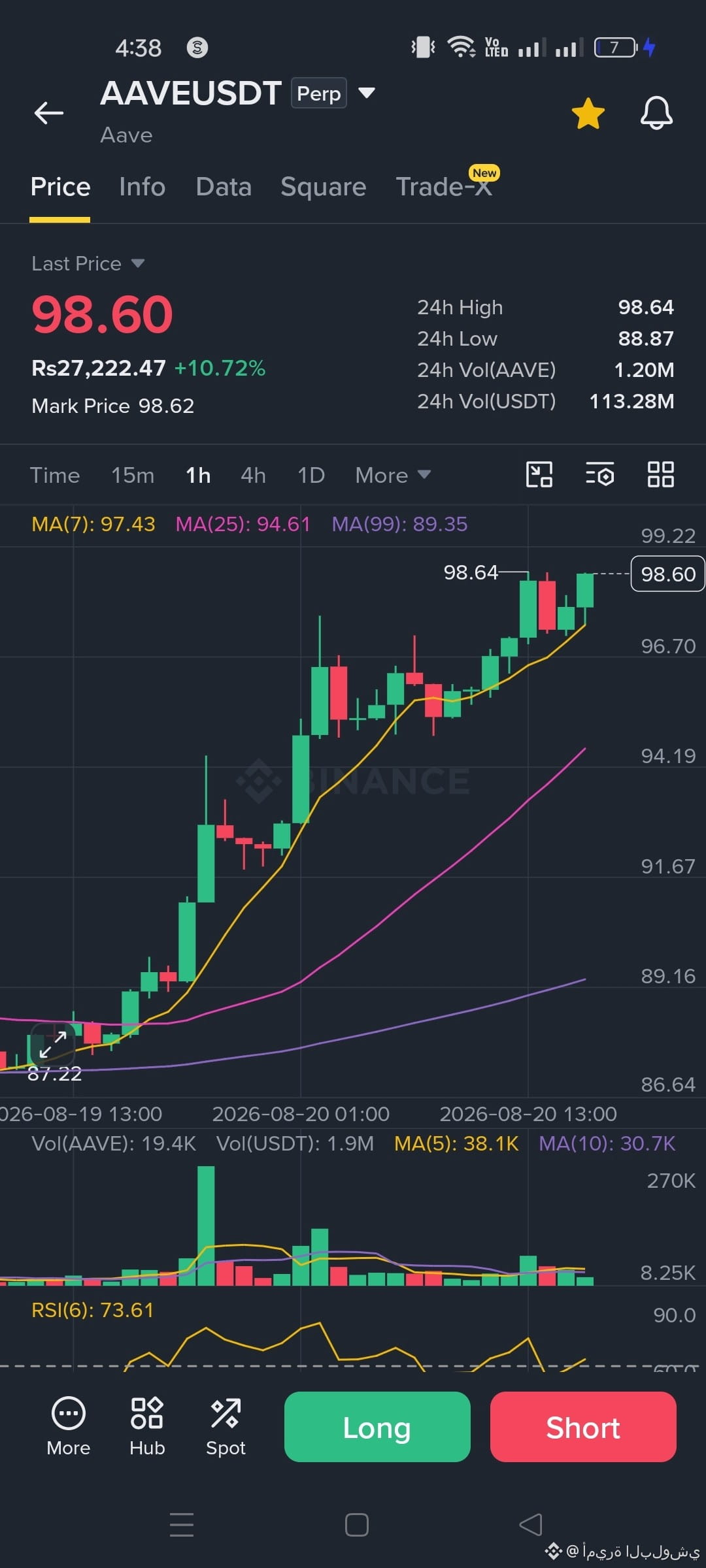Select the 4h chart interval
Viewport: 706px width, 1568px height.
click(253, 475)
